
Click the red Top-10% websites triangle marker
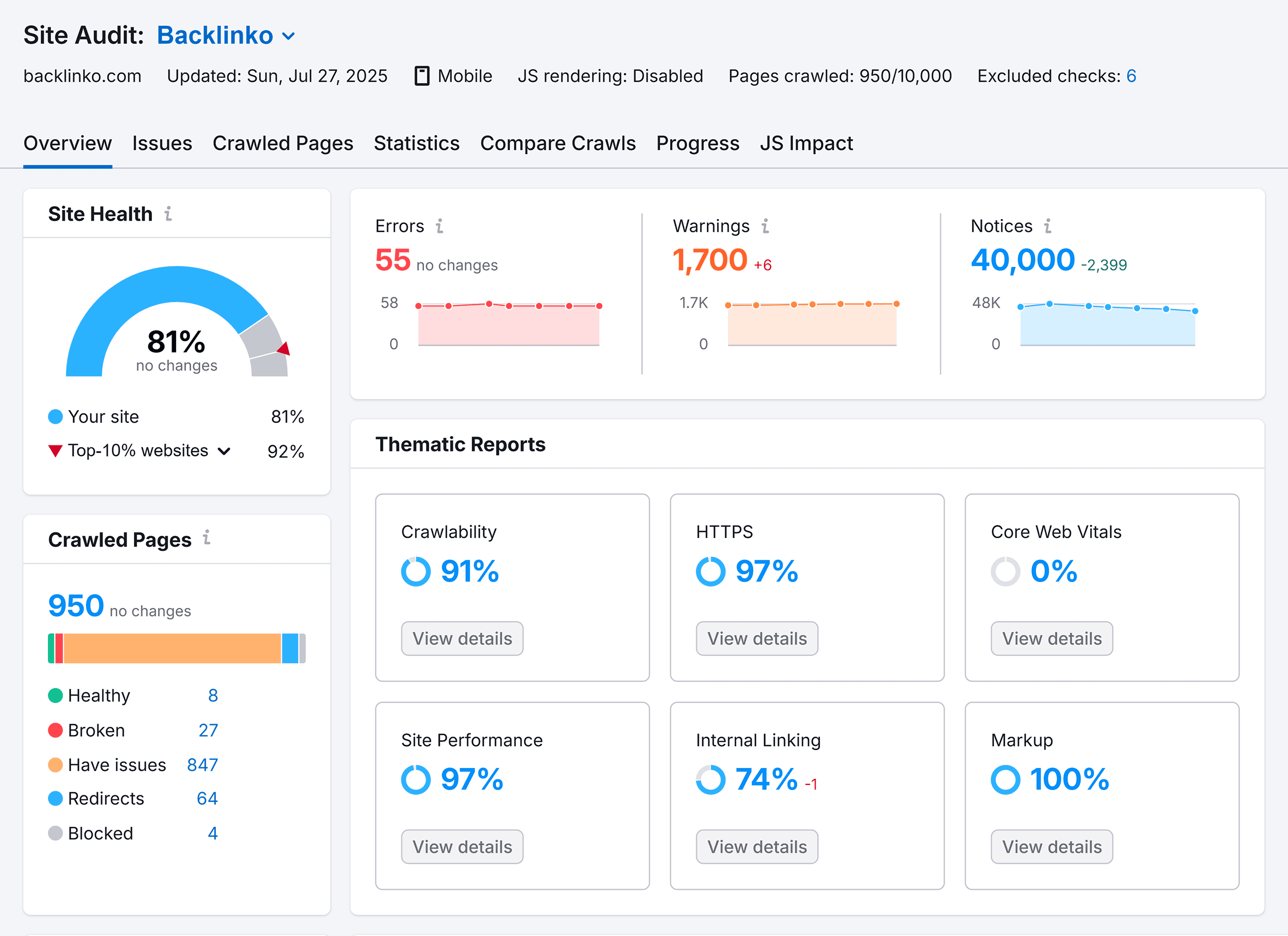tap(55, 451)
